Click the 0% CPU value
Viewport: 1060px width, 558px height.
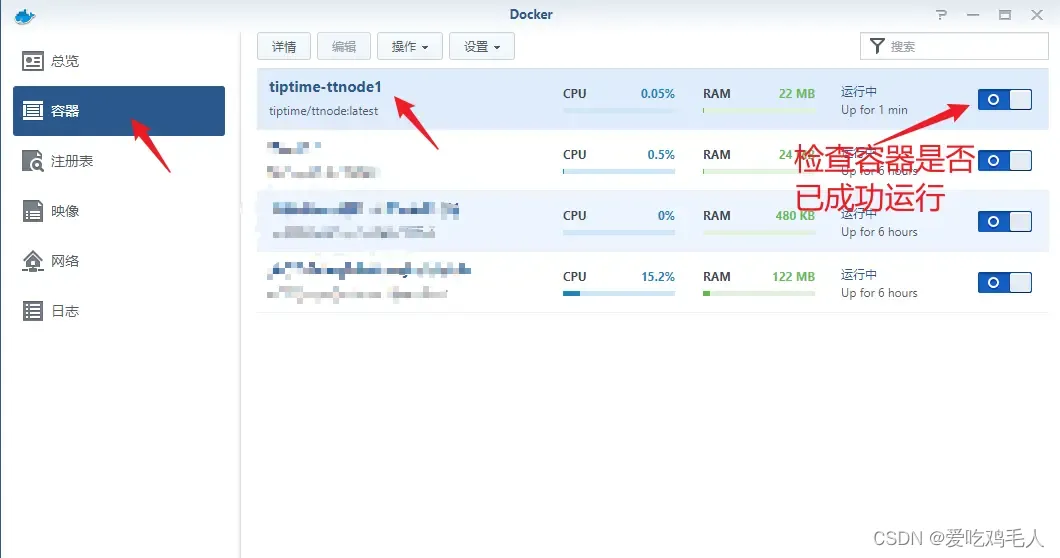(666, 216)
